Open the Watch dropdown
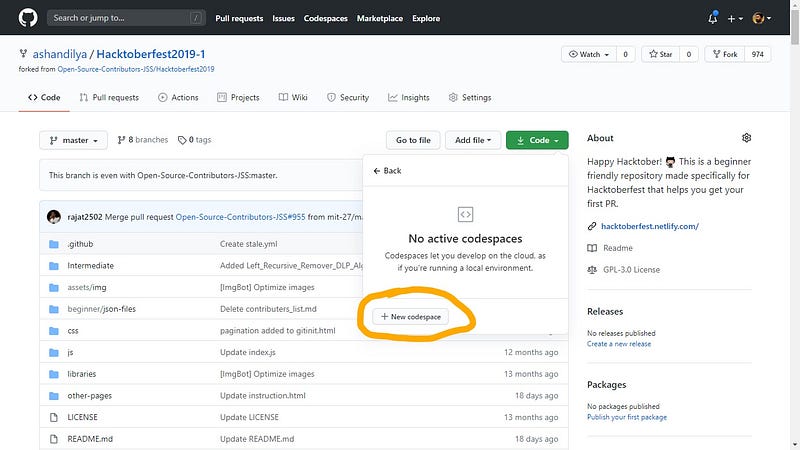This screenshot has width=800, height=450. (x=589, y=54)
